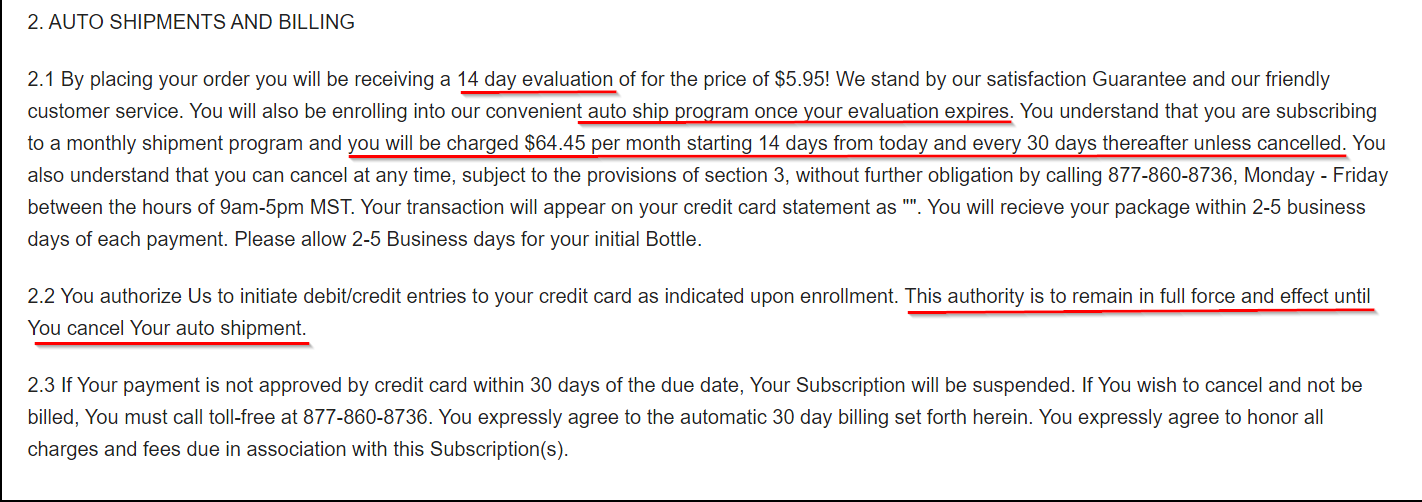The image size is (1422, 502).
Task: Click the "2.3" paragraph number
Action: pos(41,385)
